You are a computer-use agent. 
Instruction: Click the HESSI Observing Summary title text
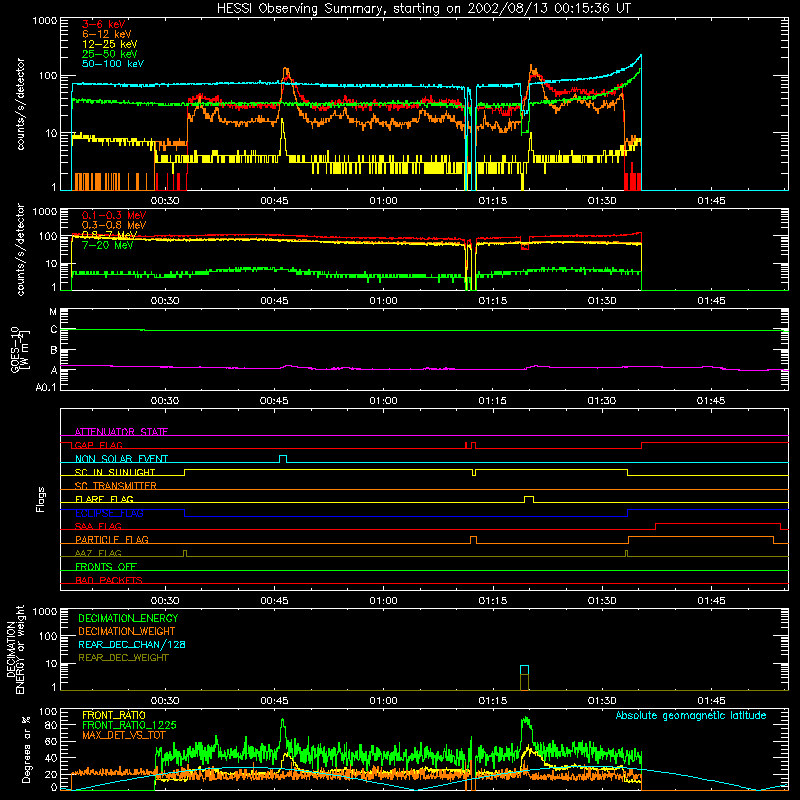tap(423, 8)
